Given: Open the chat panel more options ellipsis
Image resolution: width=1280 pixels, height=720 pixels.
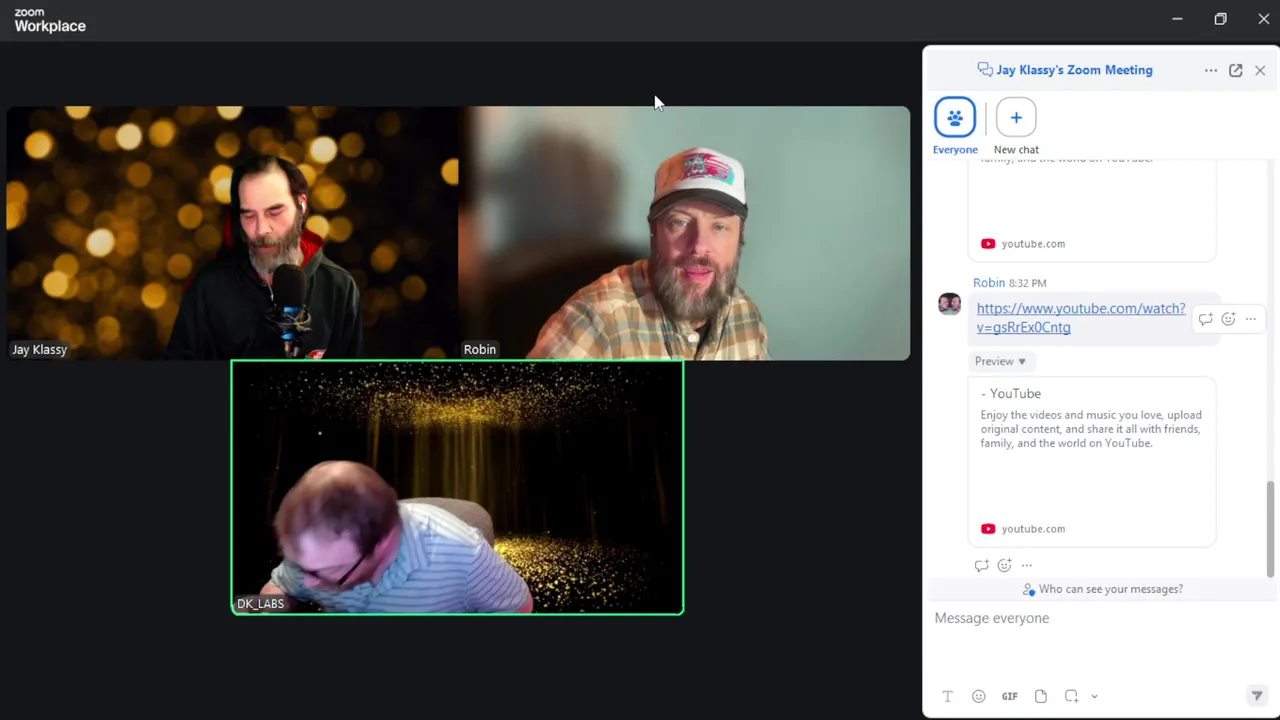Looking at the screenshot, I should (x=1211, y=70).
